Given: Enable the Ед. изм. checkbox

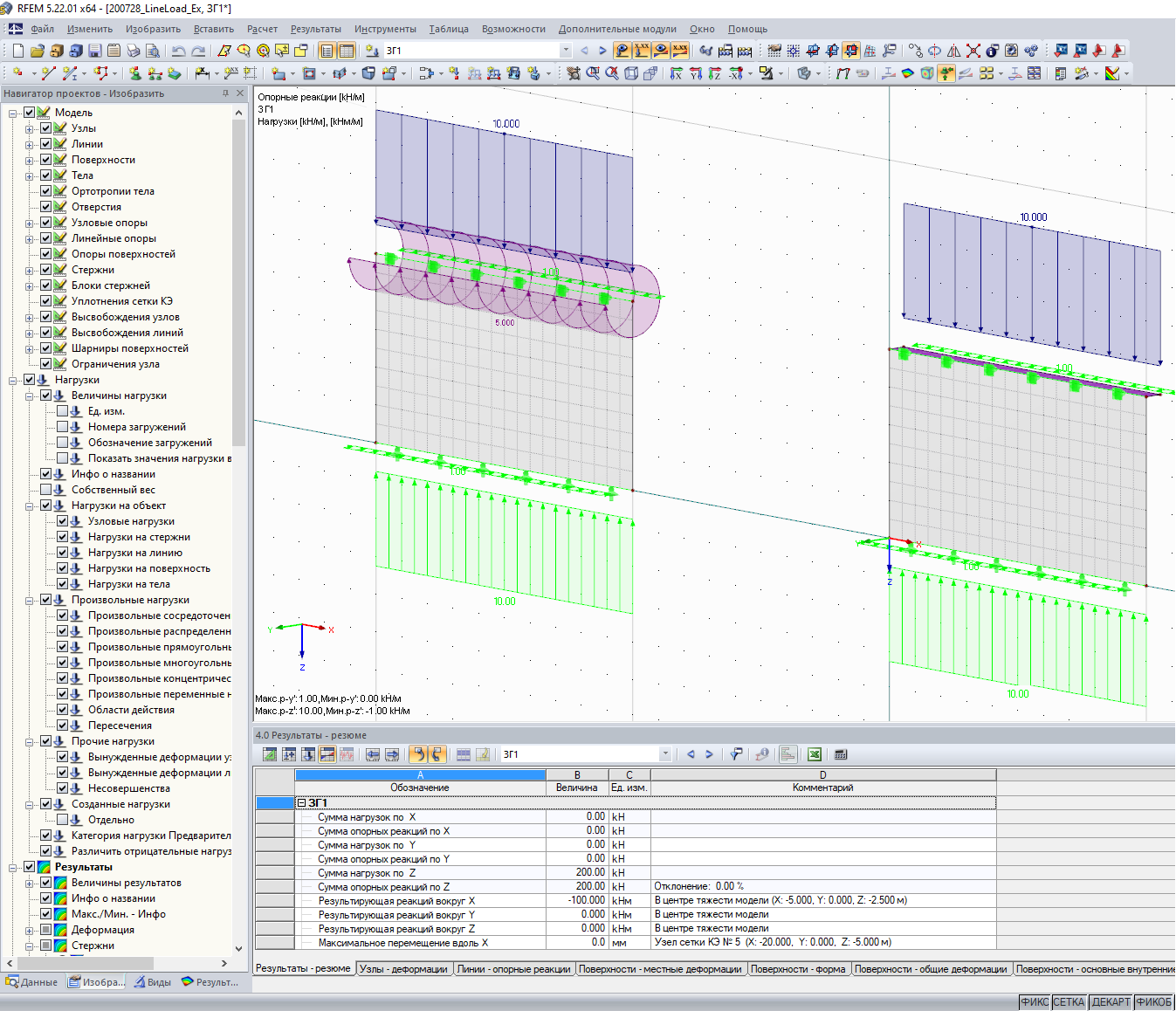Looking at the screenshot, I should pyautogui.click(x=63, y=411).
